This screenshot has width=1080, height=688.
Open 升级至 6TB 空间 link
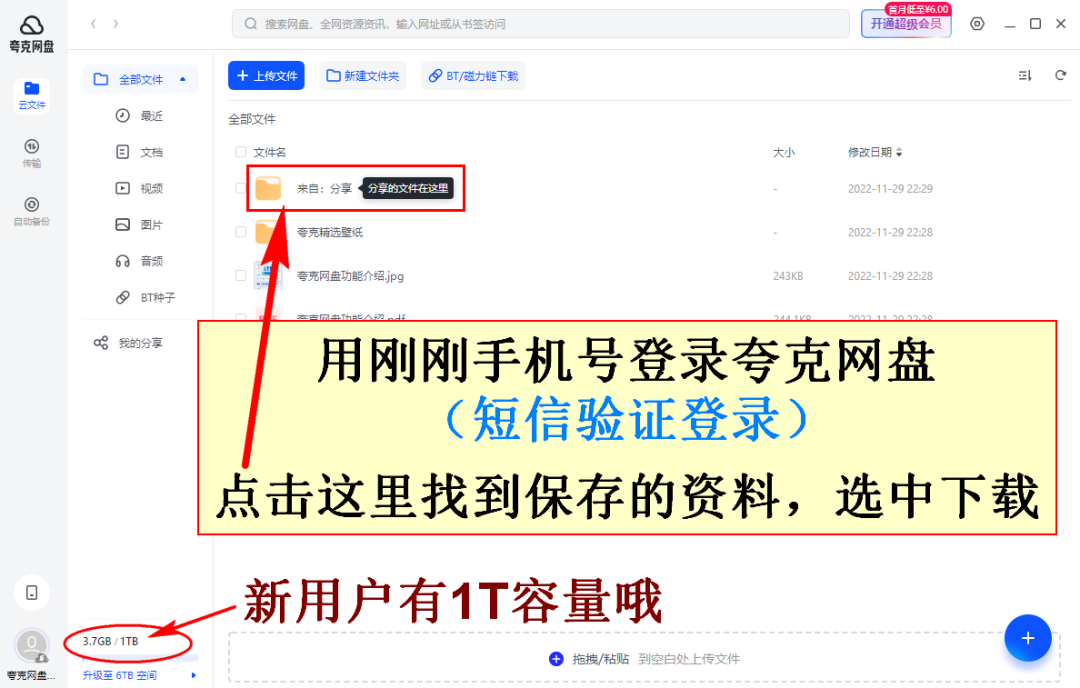coord(120,675)
